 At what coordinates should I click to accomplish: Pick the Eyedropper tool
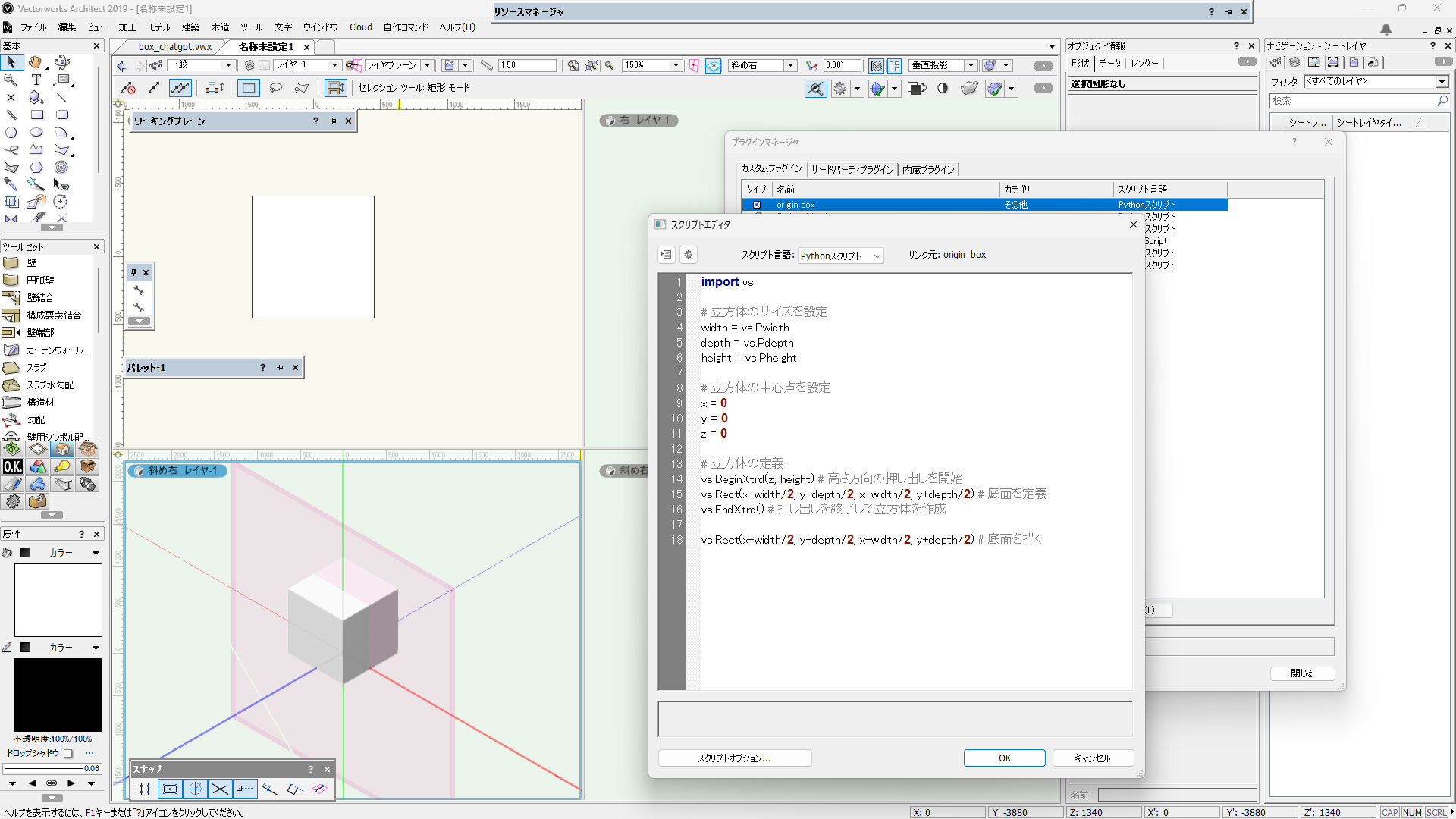(x=11, y=184)
